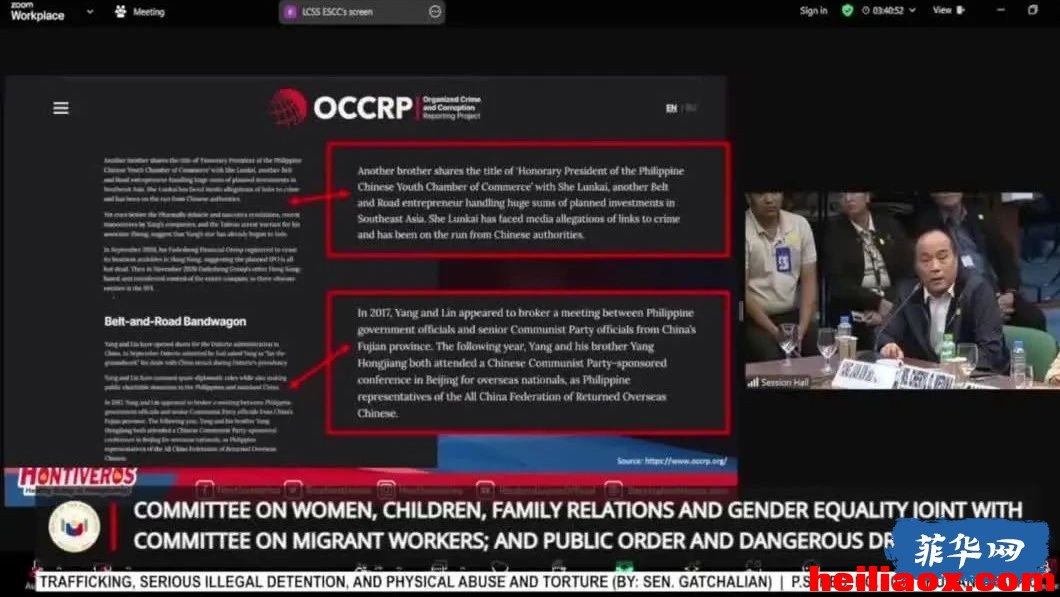Click the meeting timer 03:40:52

coord(888,11)
